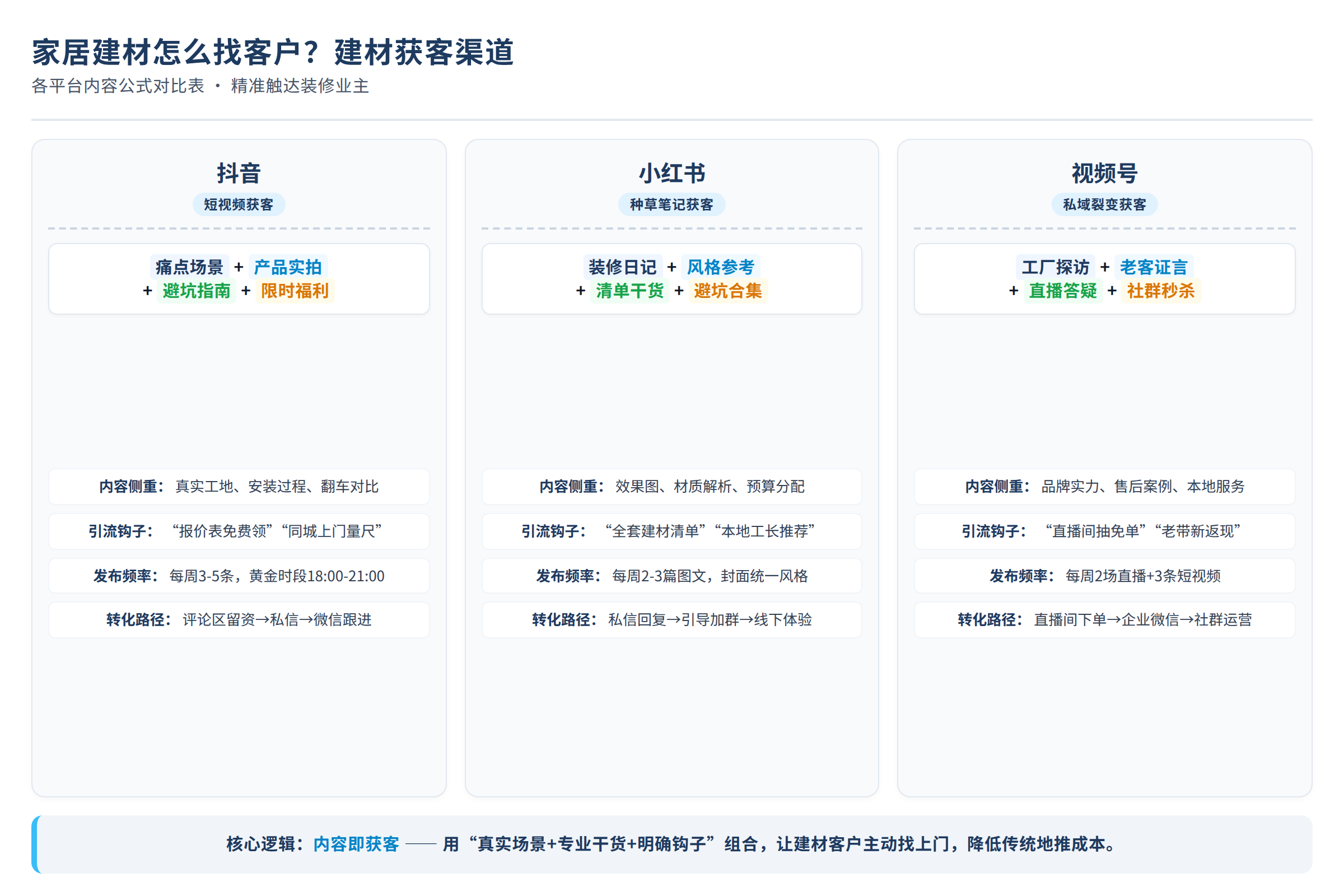Screen dimensions: 1344x896
Task: Click the orange 社群秒杀 tag
Action: pyautogui.click(x=1161, y=291)
